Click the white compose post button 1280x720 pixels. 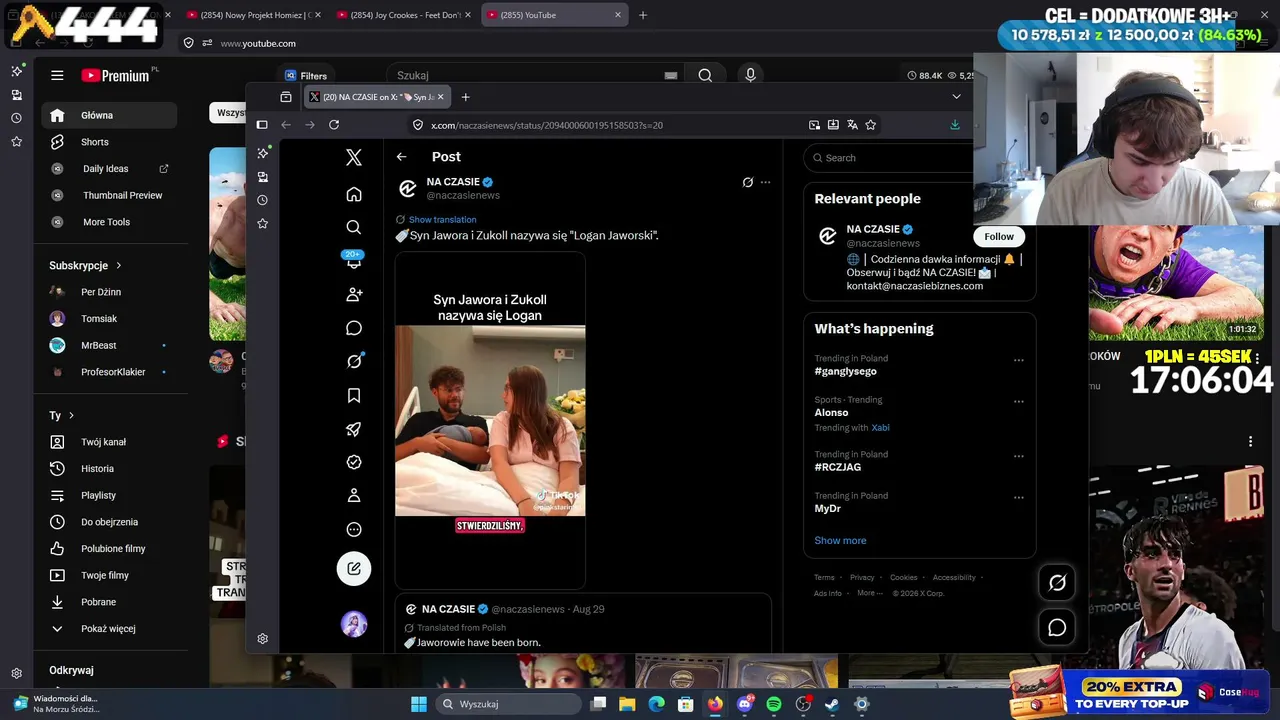coord(354,568)
